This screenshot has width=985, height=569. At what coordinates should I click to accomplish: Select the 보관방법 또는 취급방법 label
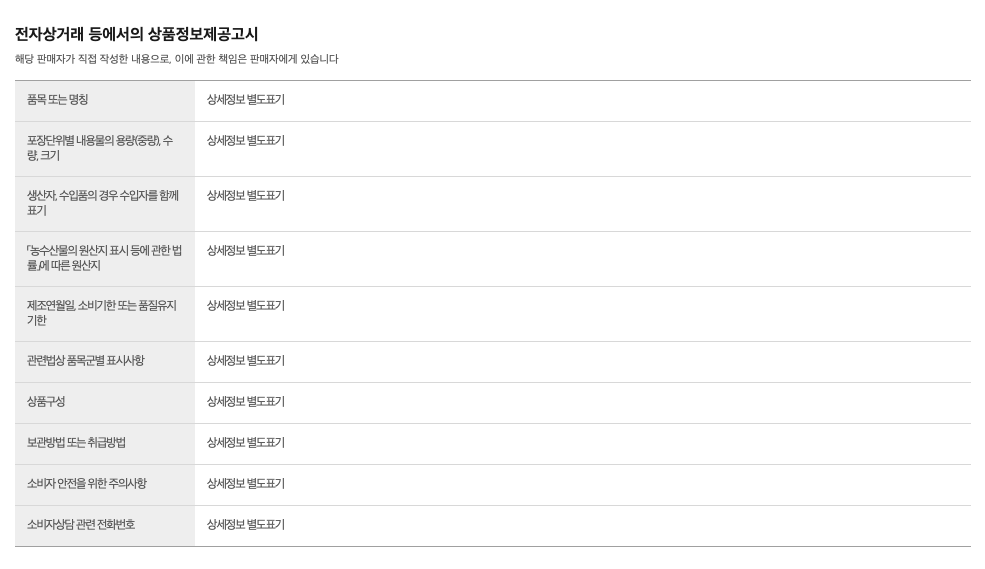click(76, 443)
